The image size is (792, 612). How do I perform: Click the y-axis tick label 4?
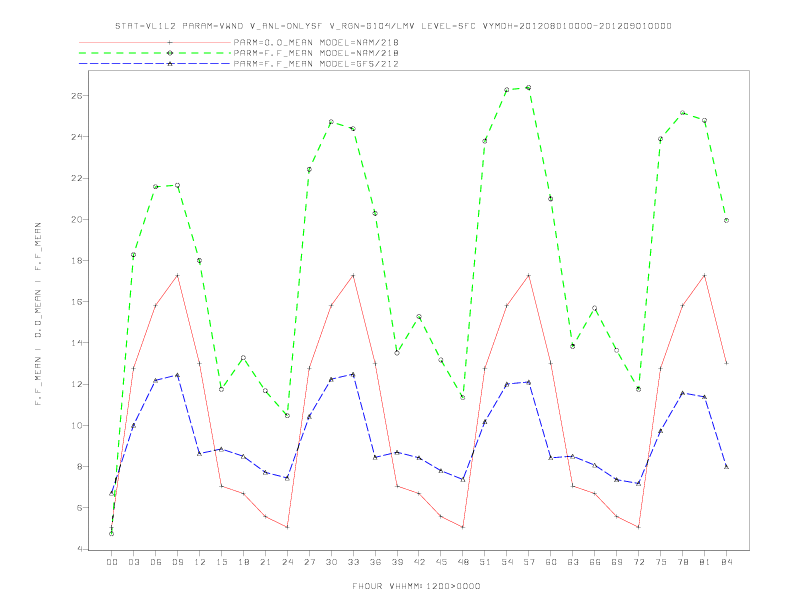tap(80, 549)
